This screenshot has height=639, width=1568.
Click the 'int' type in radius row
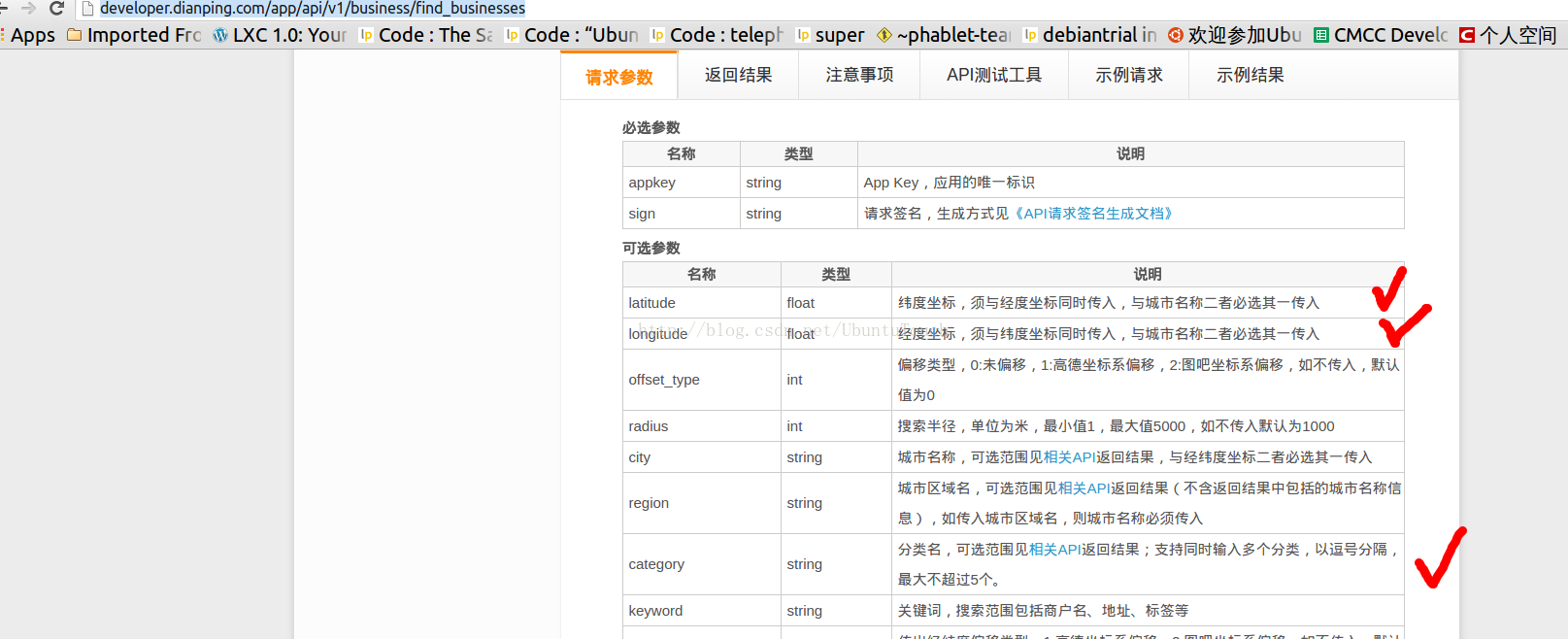794,426
